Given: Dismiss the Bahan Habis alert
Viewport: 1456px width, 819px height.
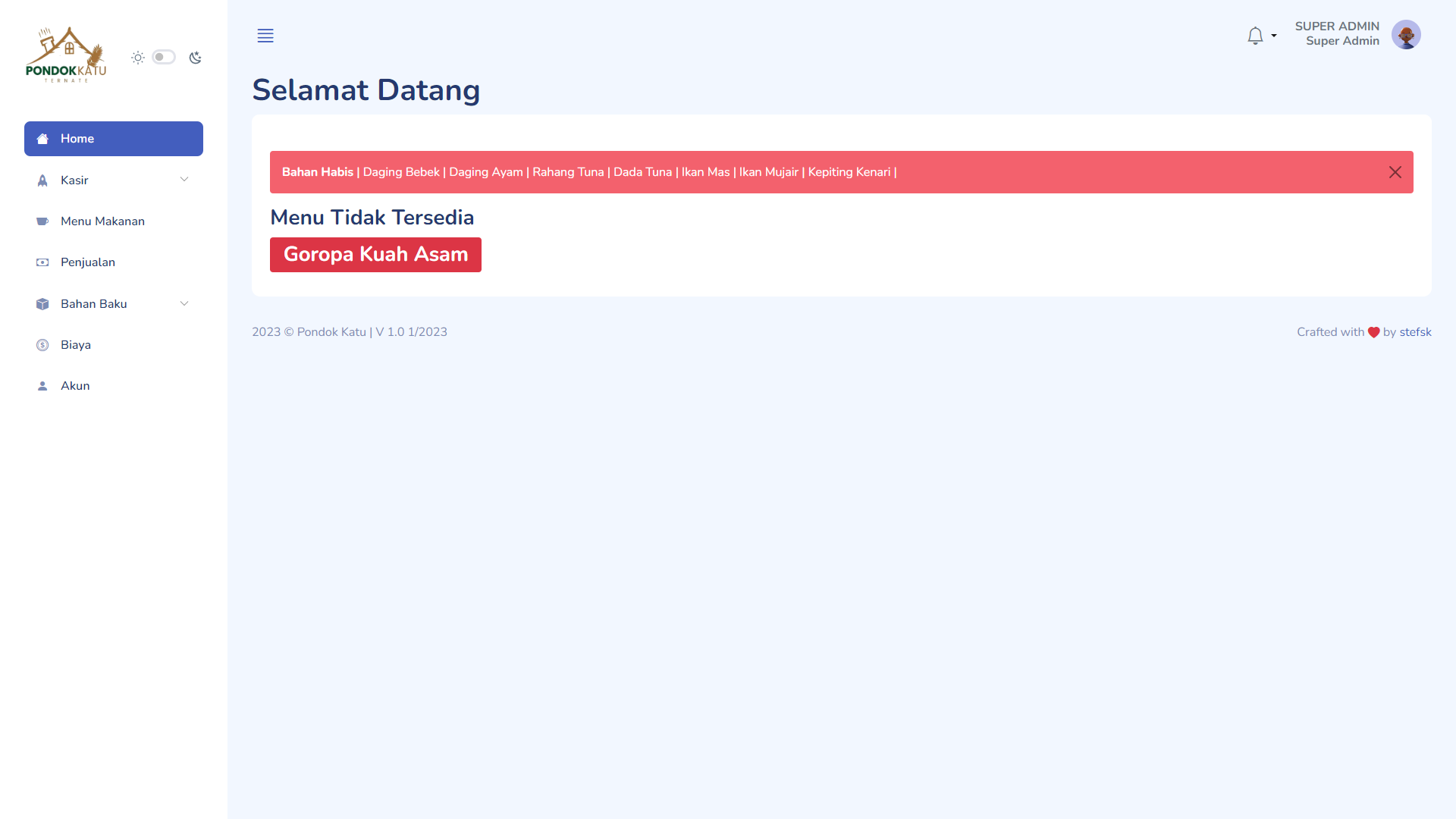Looking at the screenshot, I should [x=1395, y=172].
